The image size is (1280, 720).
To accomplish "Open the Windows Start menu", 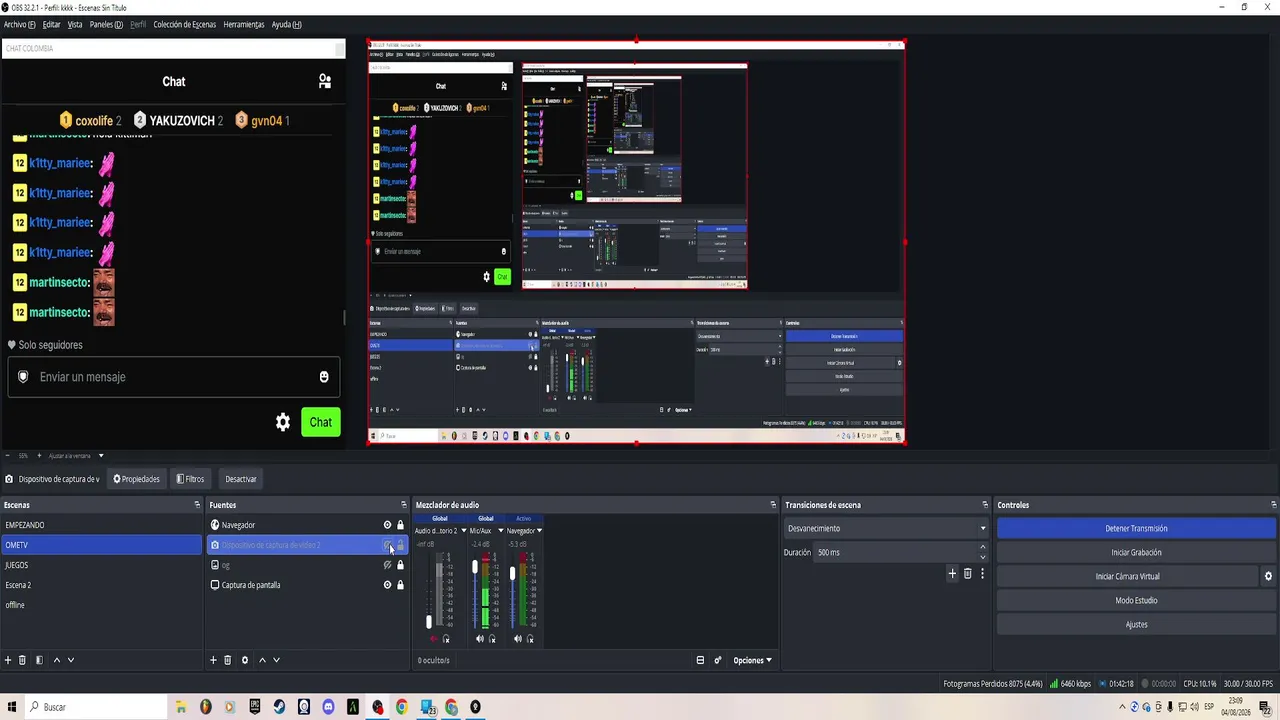I will coord(12,707).
